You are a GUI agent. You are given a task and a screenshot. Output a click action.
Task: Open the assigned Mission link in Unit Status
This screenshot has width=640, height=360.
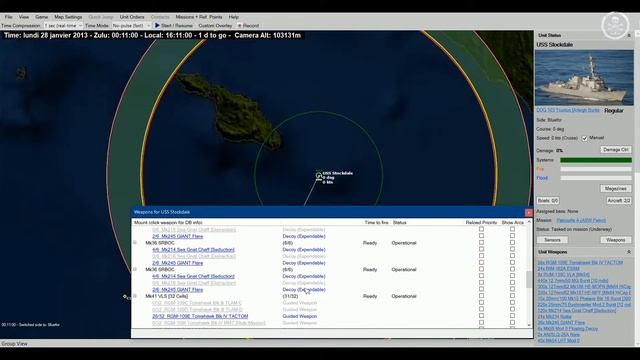[x=580, y=220]
